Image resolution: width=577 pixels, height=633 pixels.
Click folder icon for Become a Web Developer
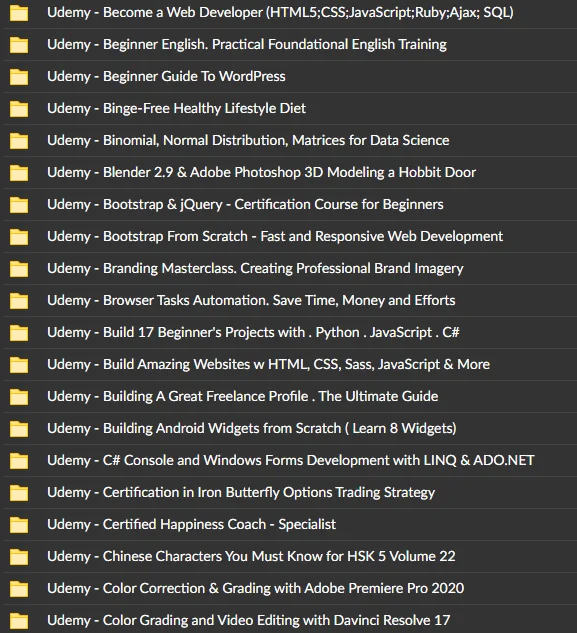coord(19,13)
